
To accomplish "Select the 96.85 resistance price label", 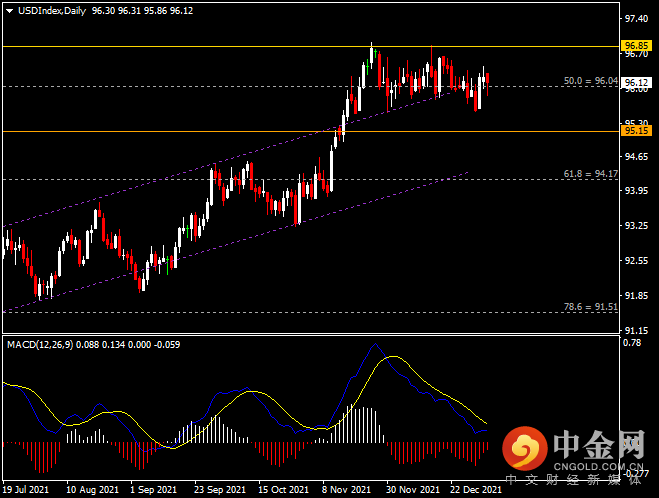I will (636, 45).
